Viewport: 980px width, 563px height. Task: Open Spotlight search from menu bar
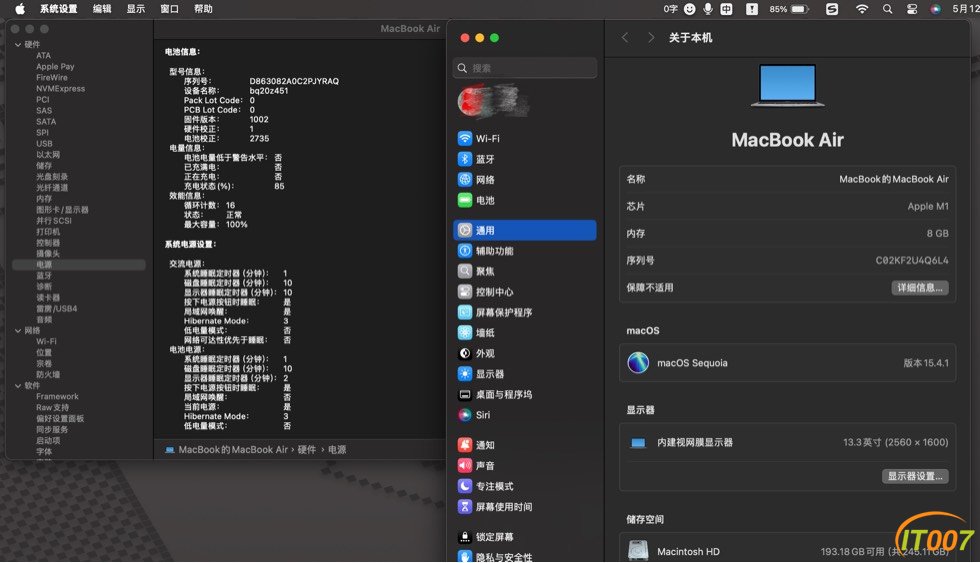888,9
